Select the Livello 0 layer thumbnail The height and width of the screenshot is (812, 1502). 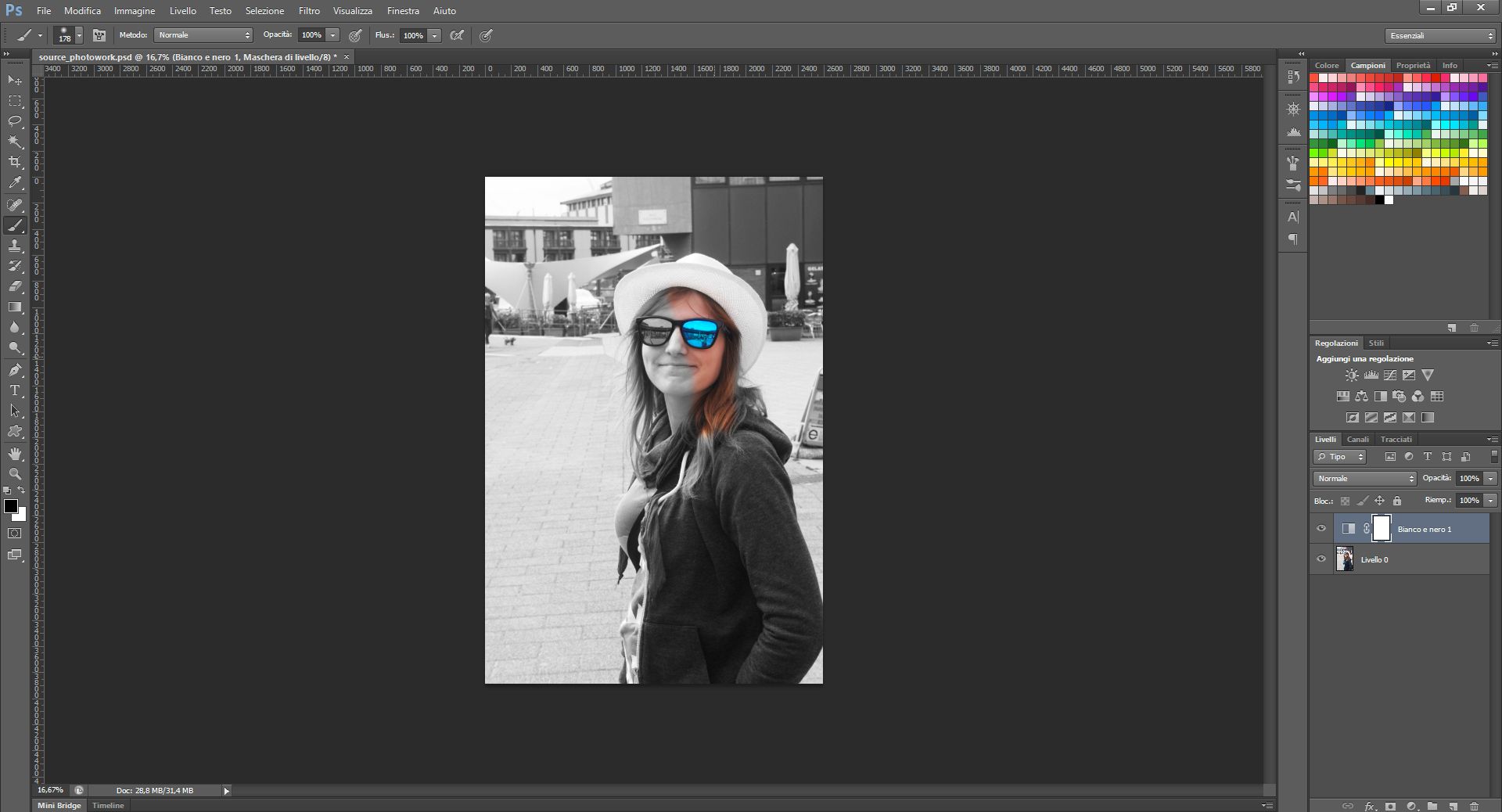(1346, 559)
